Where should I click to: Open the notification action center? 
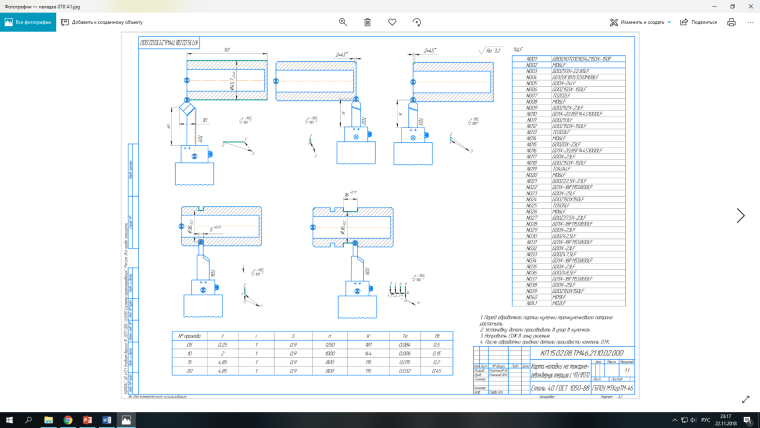[x=748, y=420]
